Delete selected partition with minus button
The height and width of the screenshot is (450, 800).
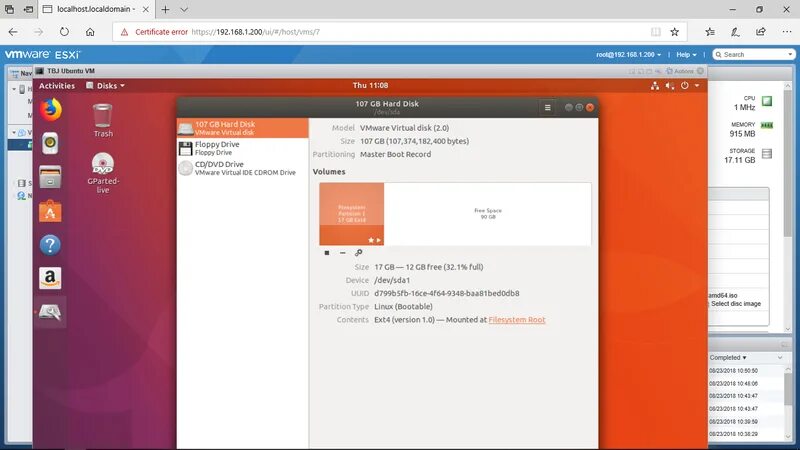(x=342, y=253)
